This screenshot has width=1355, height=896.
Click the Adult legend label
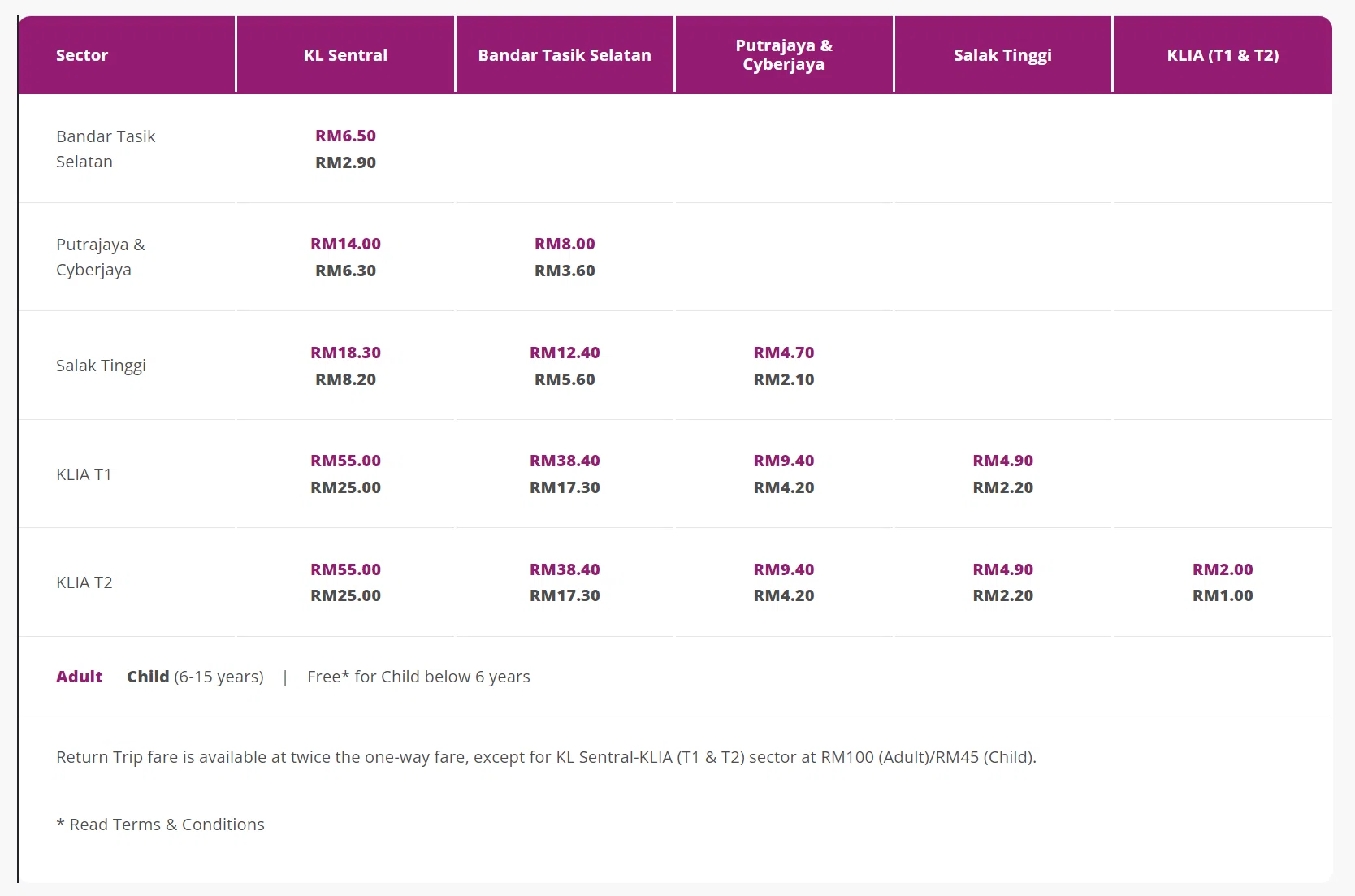point(80,677)
